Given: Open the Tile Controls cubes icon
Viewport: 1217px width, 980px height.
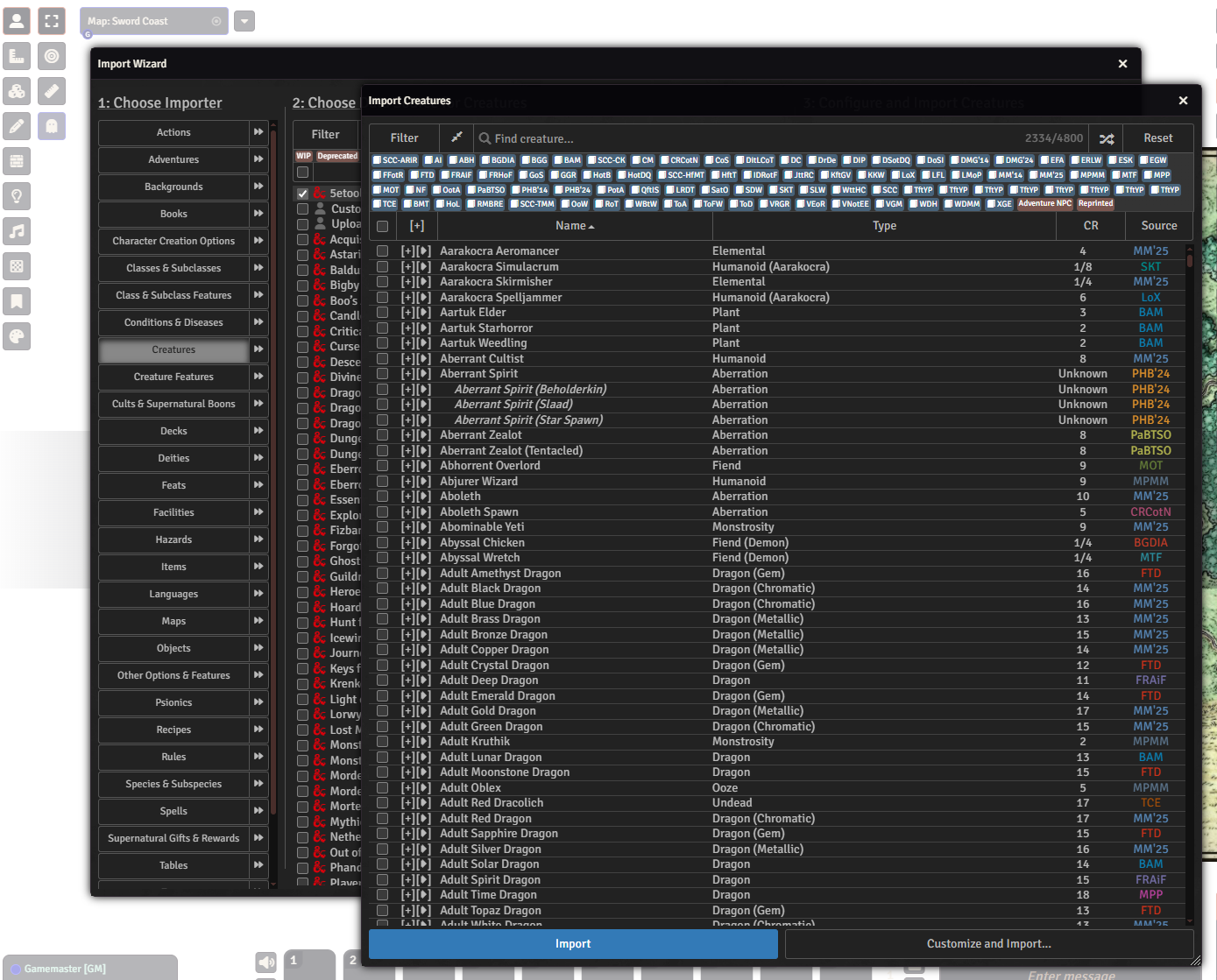Looking at the screenshot, I should (17, 91).
